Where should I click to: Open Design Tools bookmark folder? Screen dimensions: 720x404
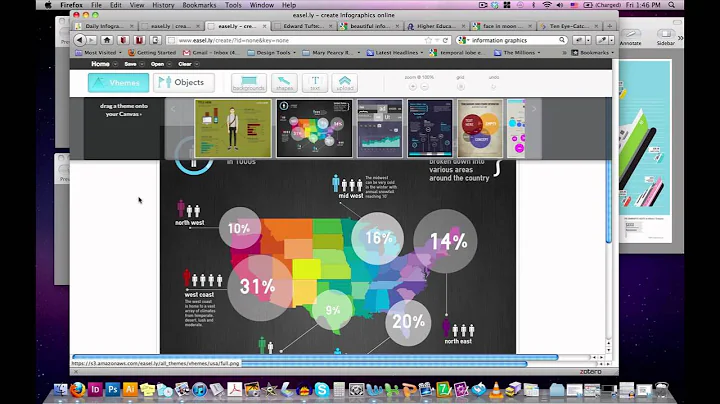tap(272, 53)
